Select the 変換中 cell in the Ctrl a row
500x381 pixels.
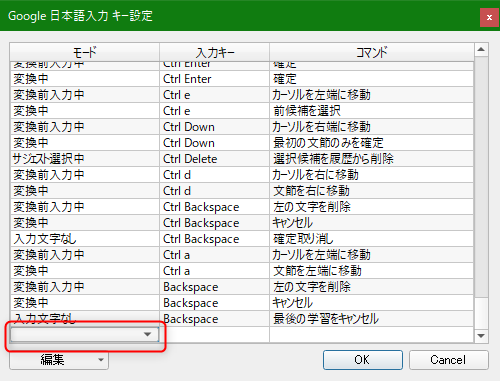85,271
